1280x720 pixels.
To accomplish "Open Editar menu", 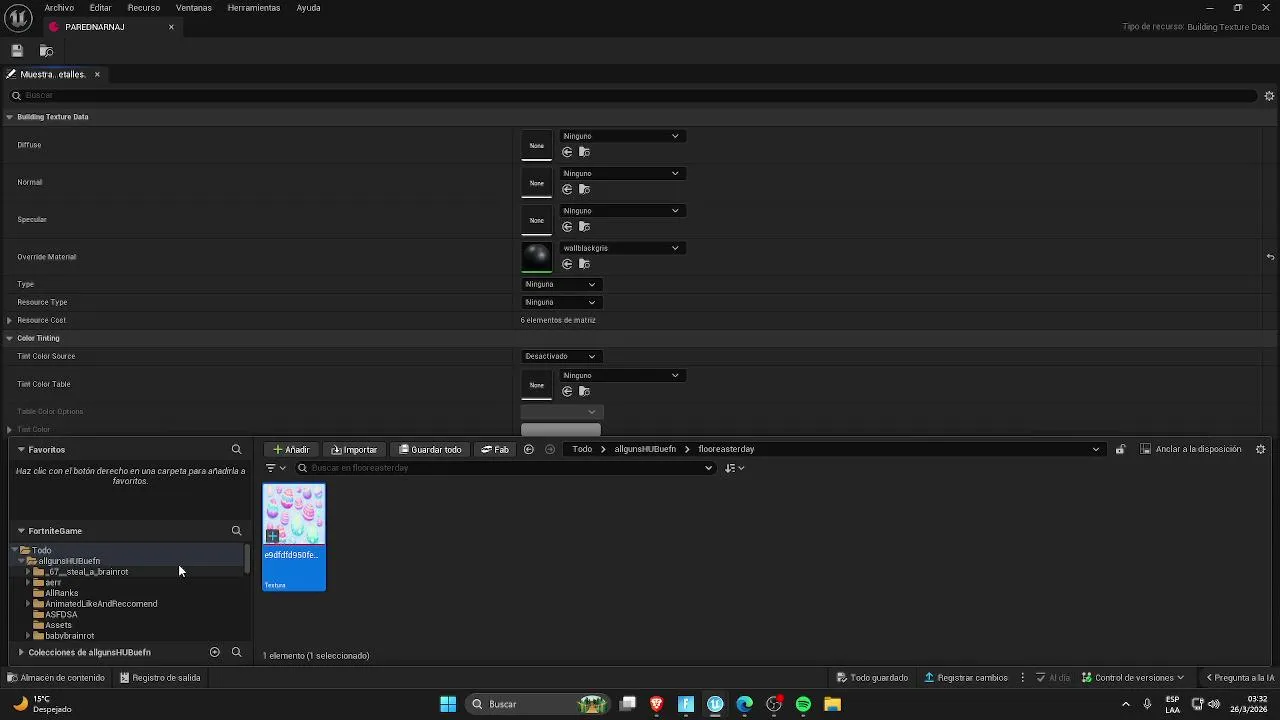I will [100, 8].
